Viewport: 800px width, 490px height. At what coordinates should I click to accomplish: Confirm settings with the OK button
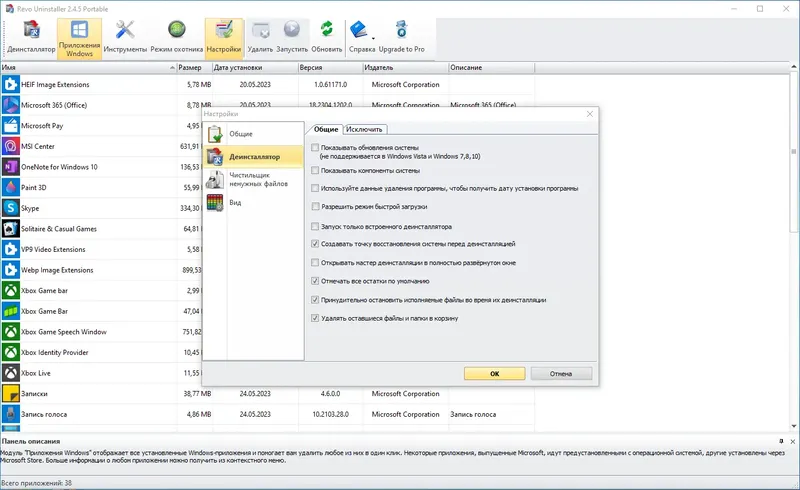pos(494,374)
